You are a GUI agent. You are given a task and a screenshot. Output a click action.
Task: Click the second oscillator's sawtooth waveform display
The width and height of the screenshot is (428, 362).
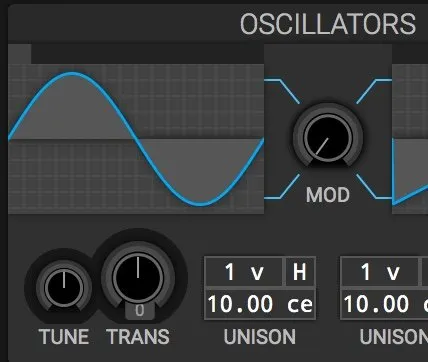(410, 139)
